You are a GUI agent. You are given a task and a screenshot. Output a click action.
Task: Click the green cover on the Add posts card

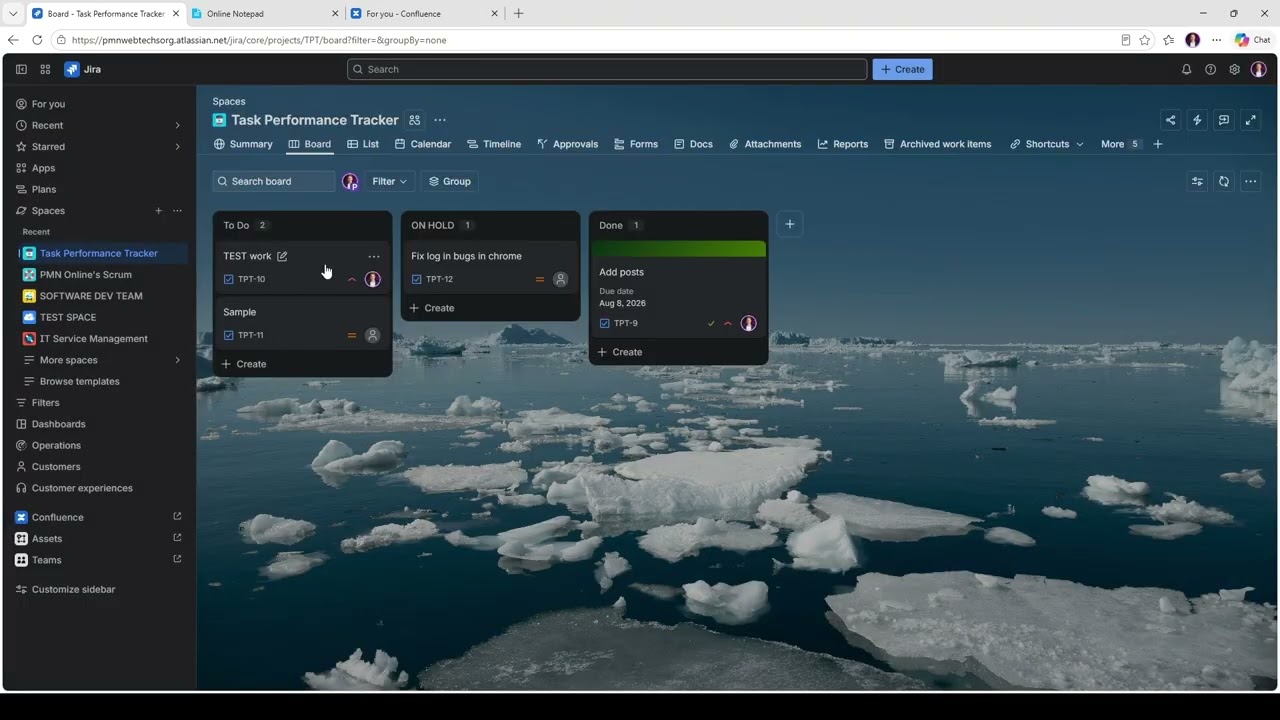[678, 249]
